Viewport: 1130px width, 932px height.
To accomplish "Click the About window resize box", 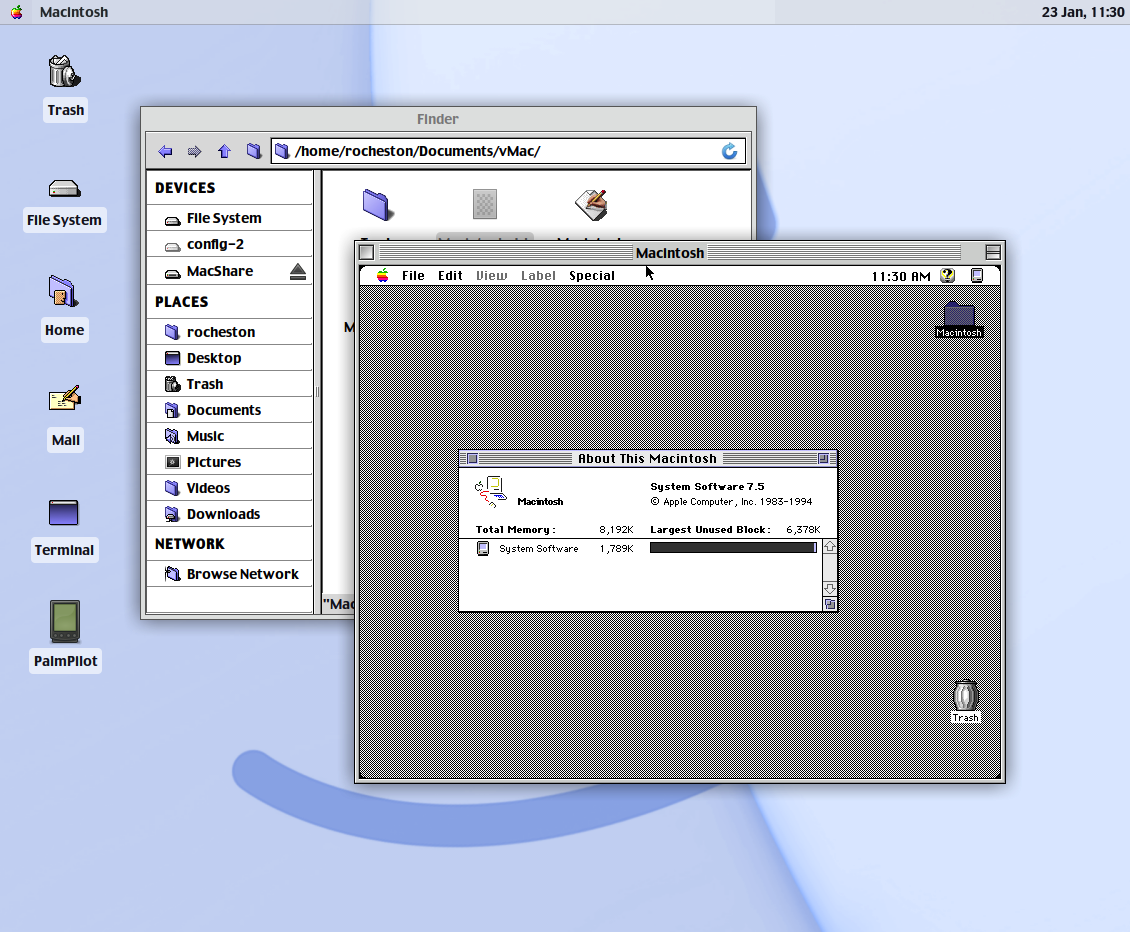I will pos(829,604).
